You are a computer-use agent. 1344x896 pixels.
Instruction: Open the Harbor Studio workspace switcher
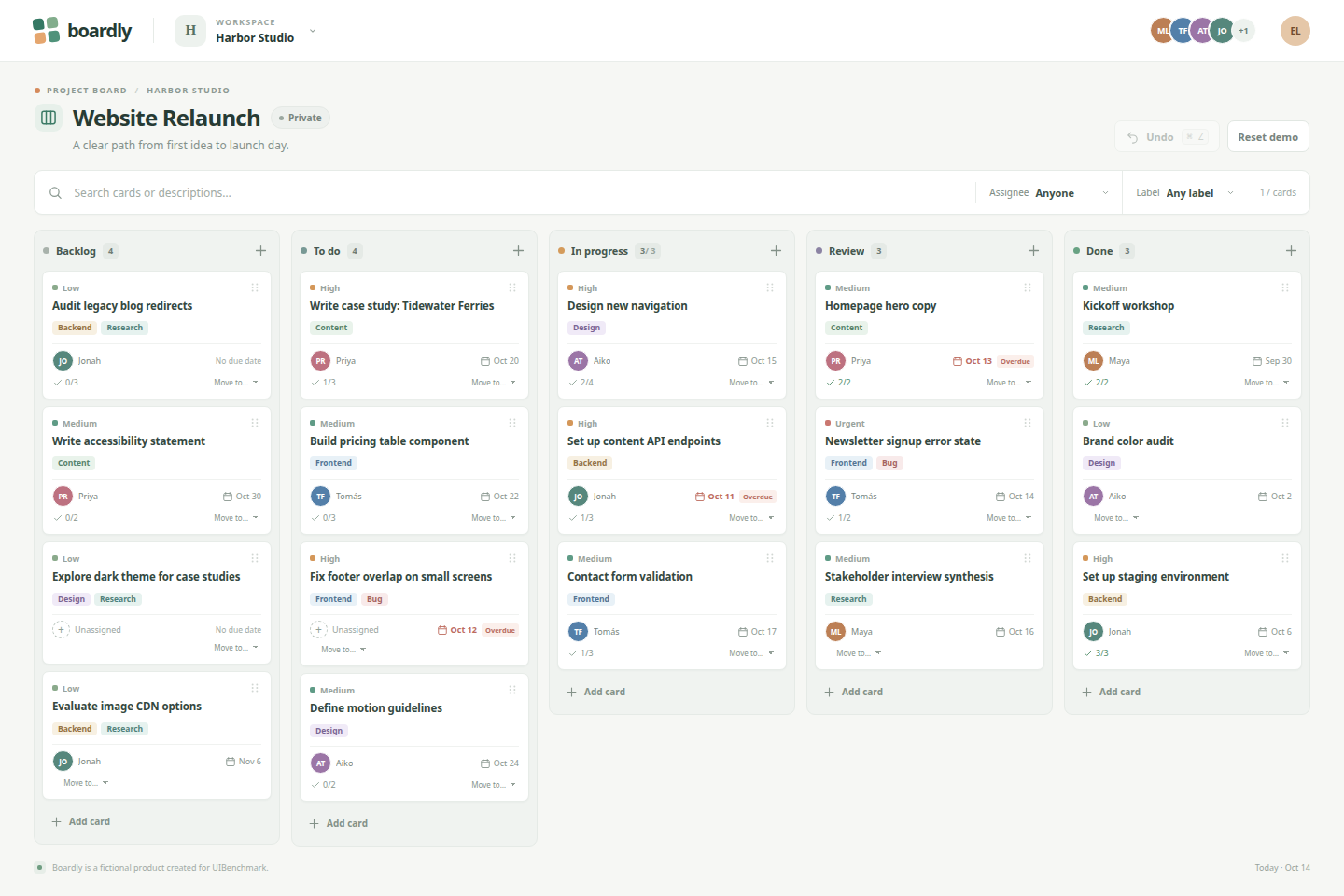tap(245, 31)
